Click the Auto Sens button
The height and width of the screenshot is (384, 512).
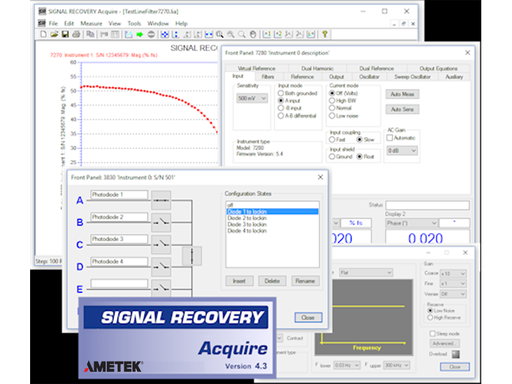pos(402,109)
